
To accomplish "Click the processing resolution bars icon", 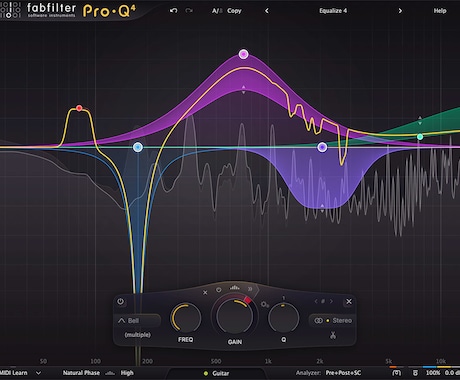I will click(x=110, y=373).
